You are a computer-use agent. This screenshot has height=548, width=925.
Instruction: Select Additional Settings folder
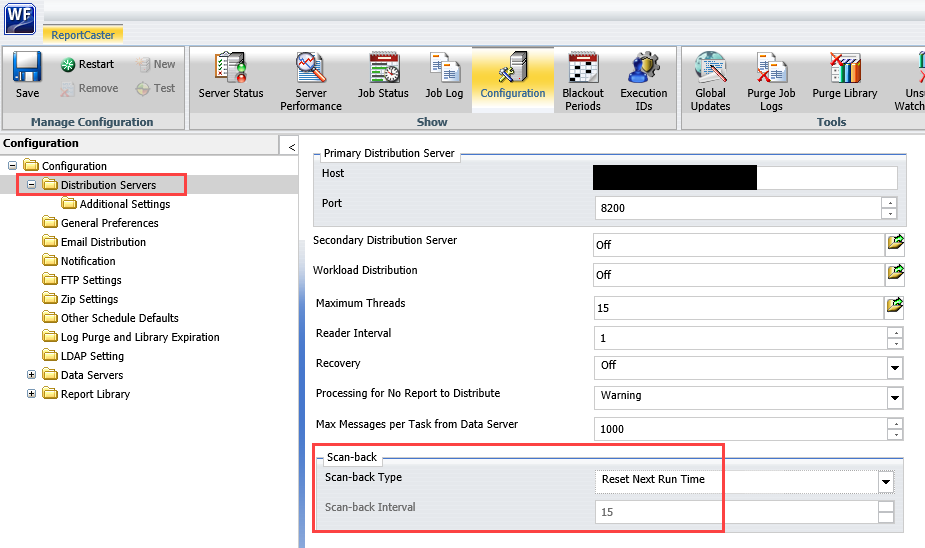point(124,204)
